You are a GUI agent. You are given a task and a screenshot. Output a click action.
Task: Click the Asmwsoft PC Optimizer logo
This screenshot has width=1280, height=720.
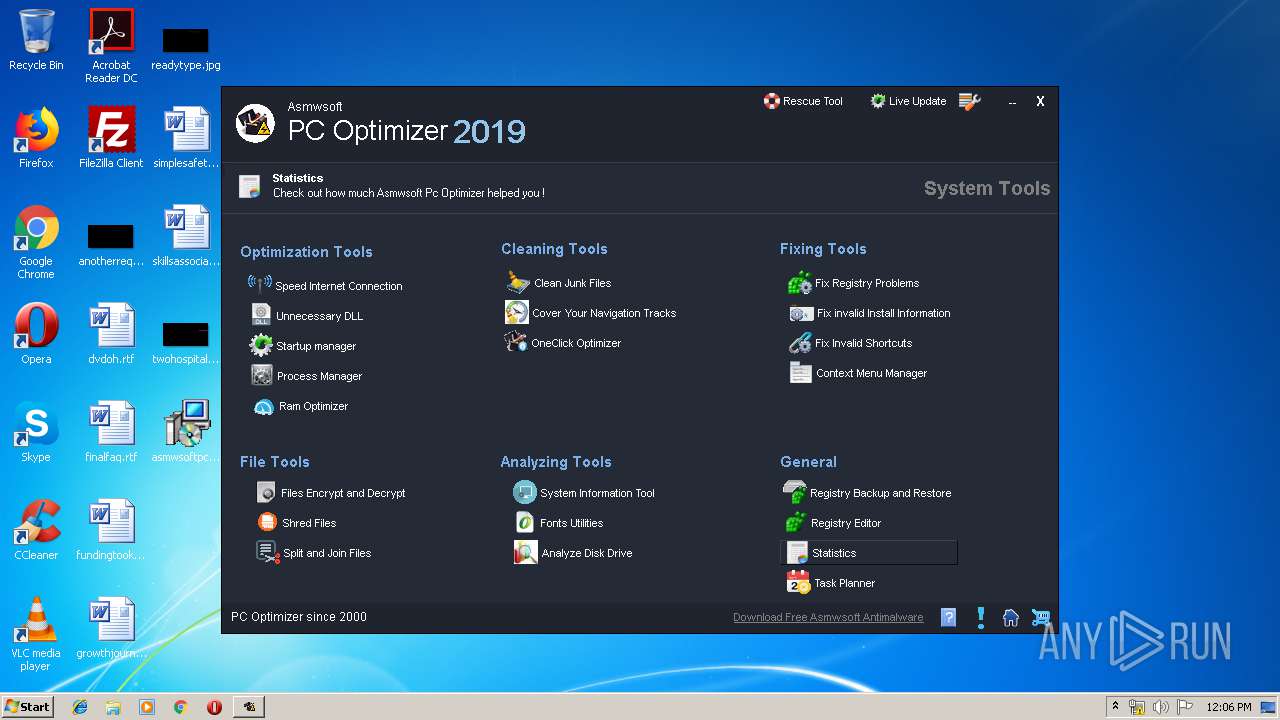click(255, 123)
